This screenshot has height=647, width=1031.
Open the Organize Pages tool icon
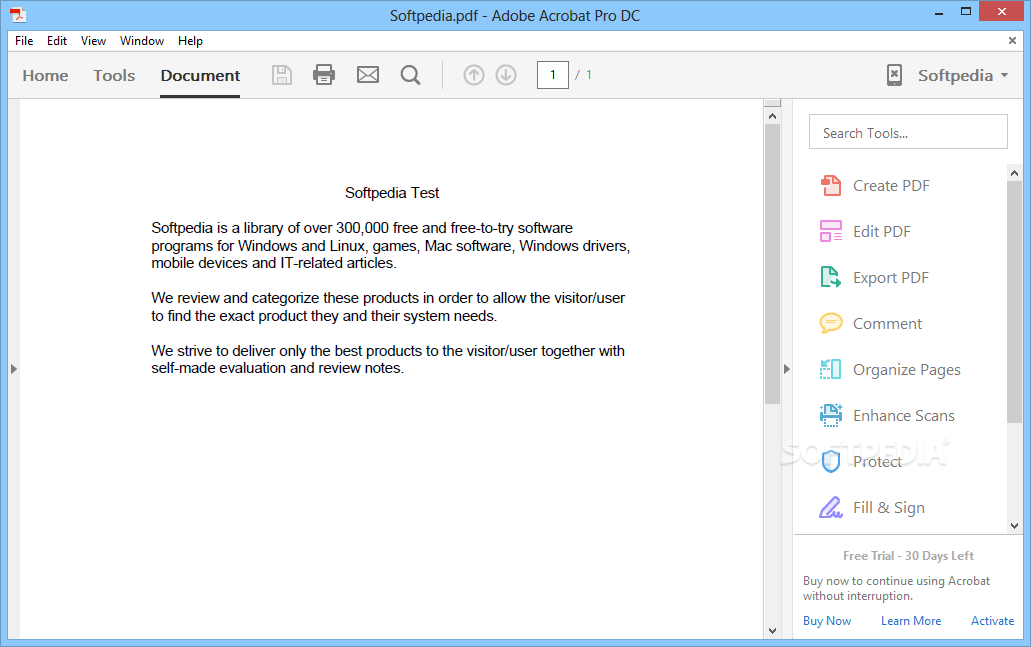pos(830,370)
